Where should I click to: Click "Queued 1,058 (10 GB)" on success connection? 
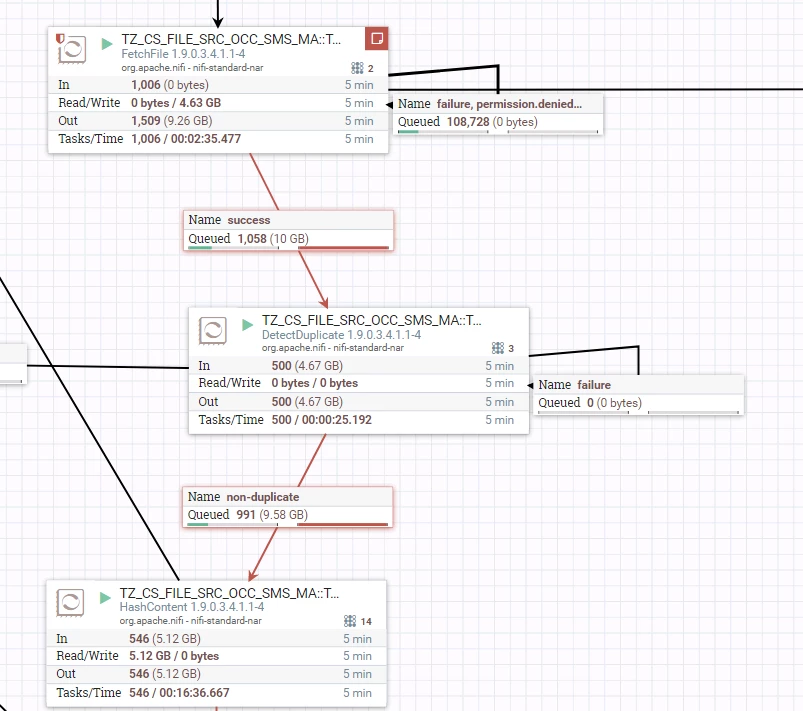click(248, 239)
